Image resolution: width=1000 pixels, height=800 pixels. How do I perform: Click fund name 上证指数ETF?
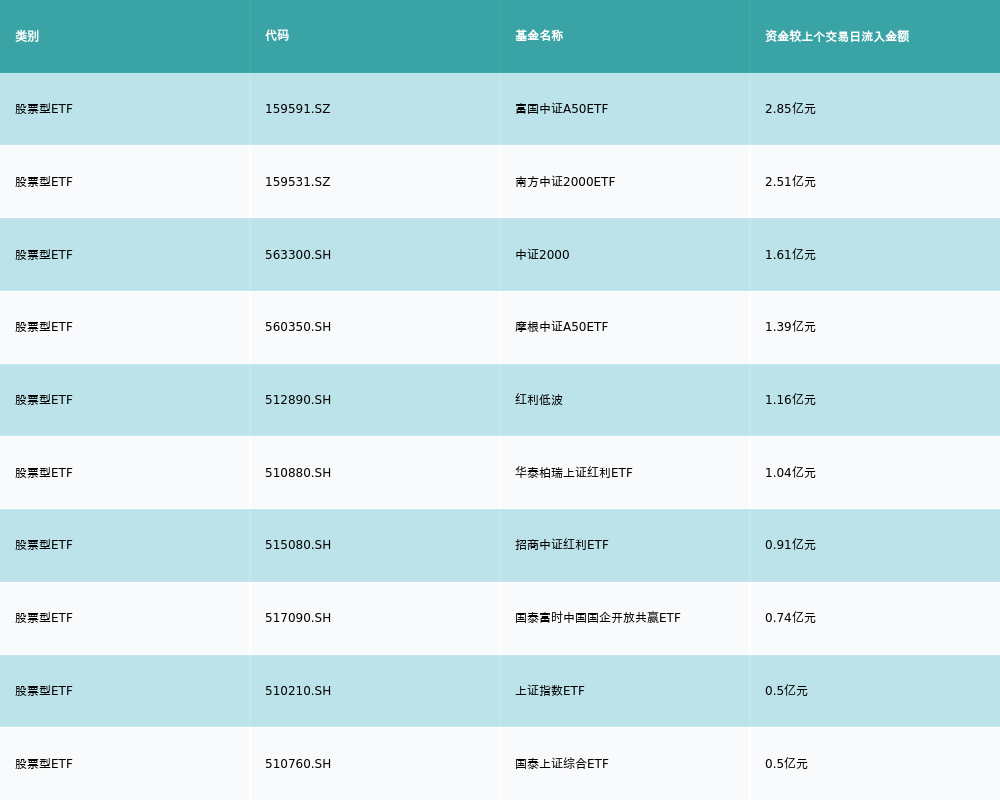pos(550,691)
